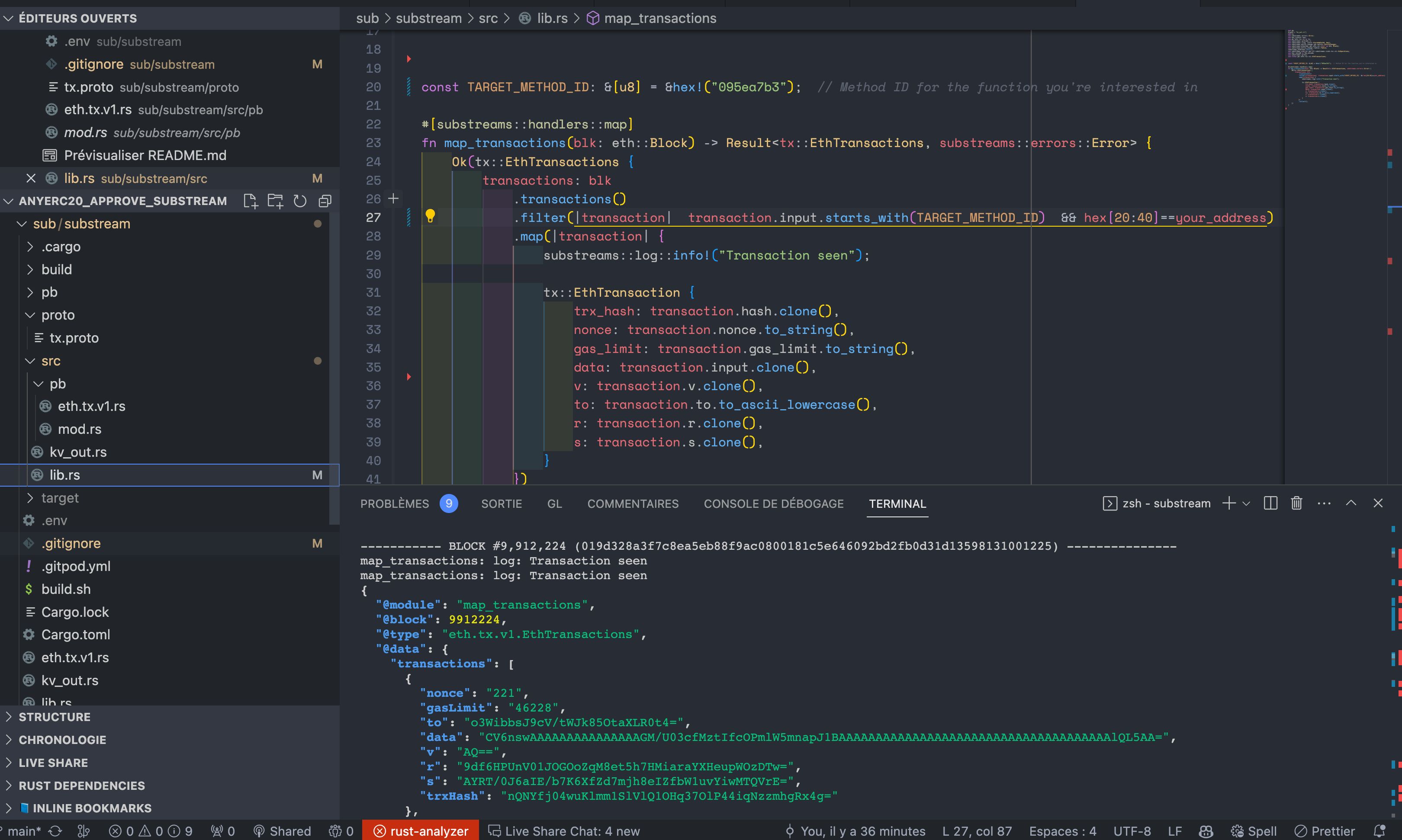Click the 'L 27, col 87' cursor position

coord(977,831)
